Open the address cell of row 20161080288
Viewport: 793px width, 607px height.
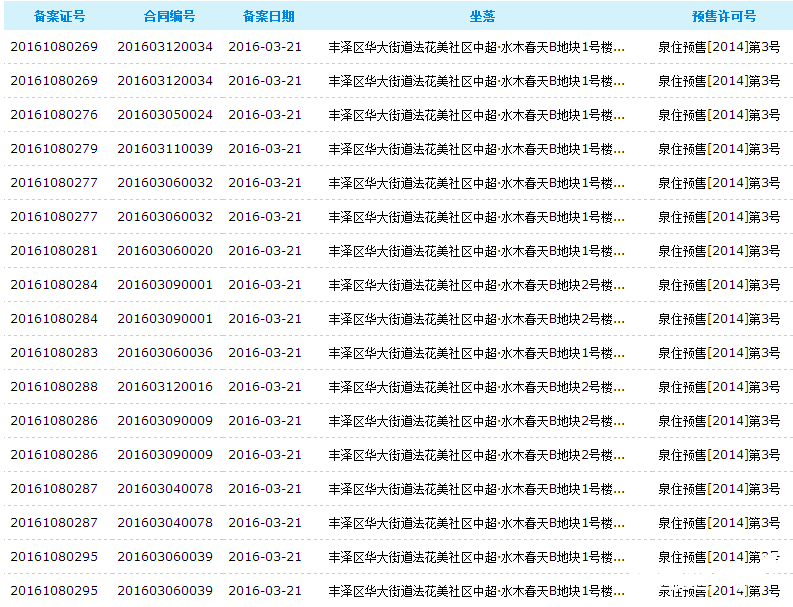(476, 387)
